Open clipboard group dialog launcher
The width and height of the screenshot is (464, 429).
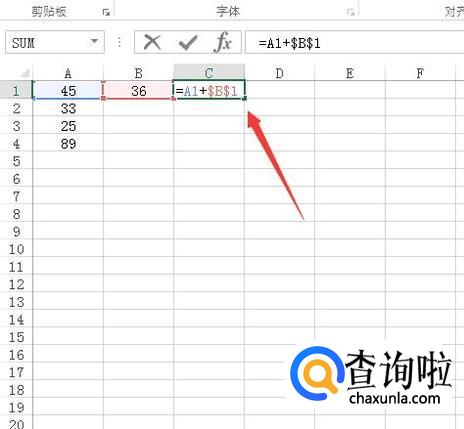(106, 13)
